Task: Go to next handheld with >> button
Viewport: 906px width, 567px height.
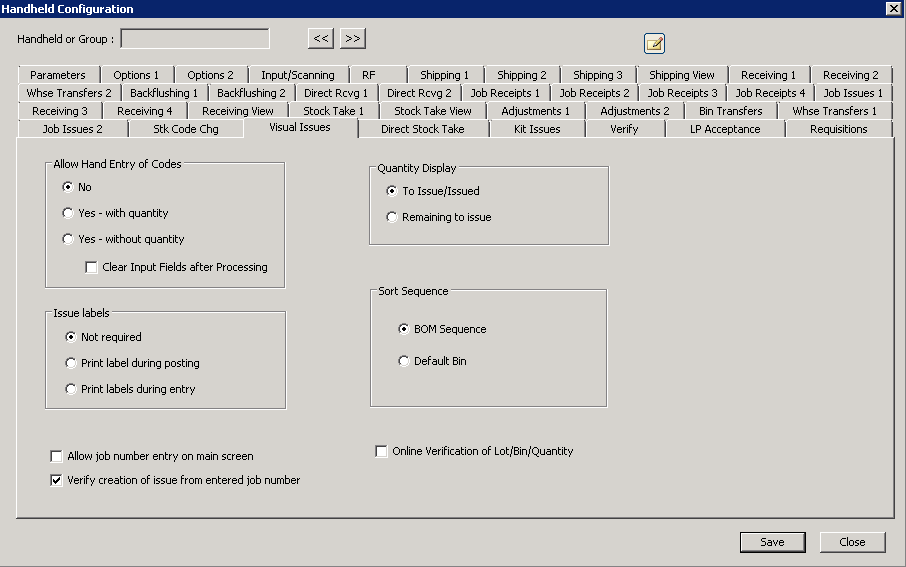Action: (x=352, y=39)
